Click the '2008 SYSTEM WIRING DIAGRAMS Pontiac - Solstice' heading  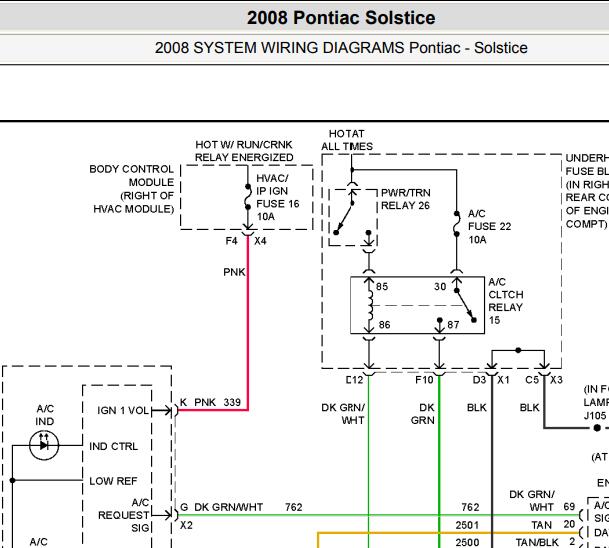(341, 48)
